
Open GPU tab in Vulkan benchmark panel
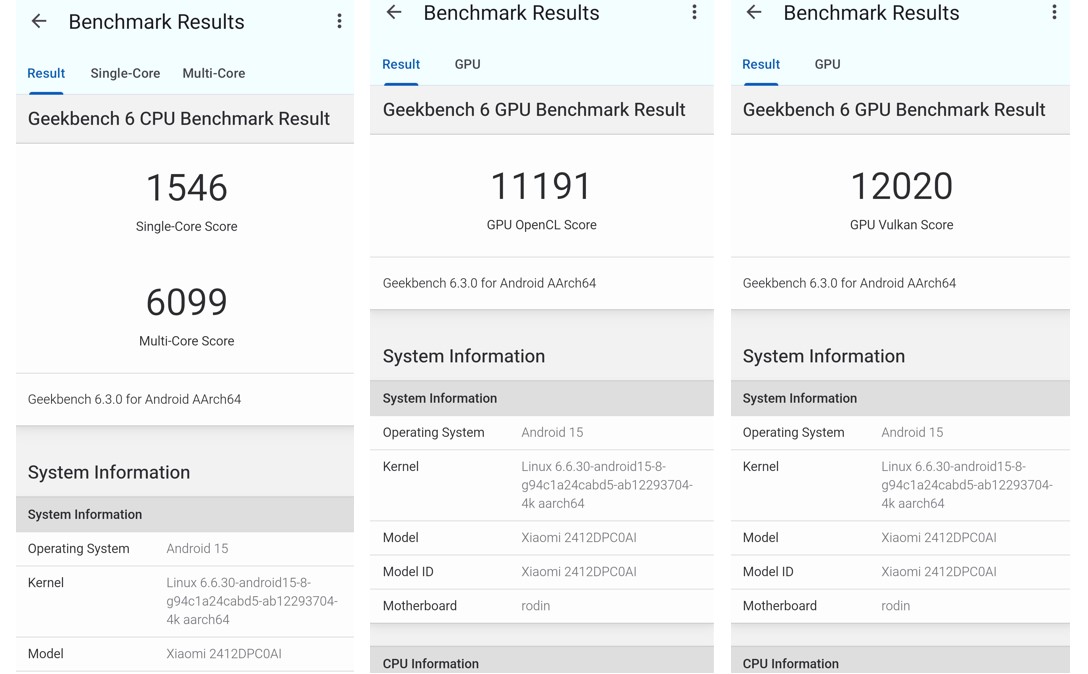(x=827, y=65)
